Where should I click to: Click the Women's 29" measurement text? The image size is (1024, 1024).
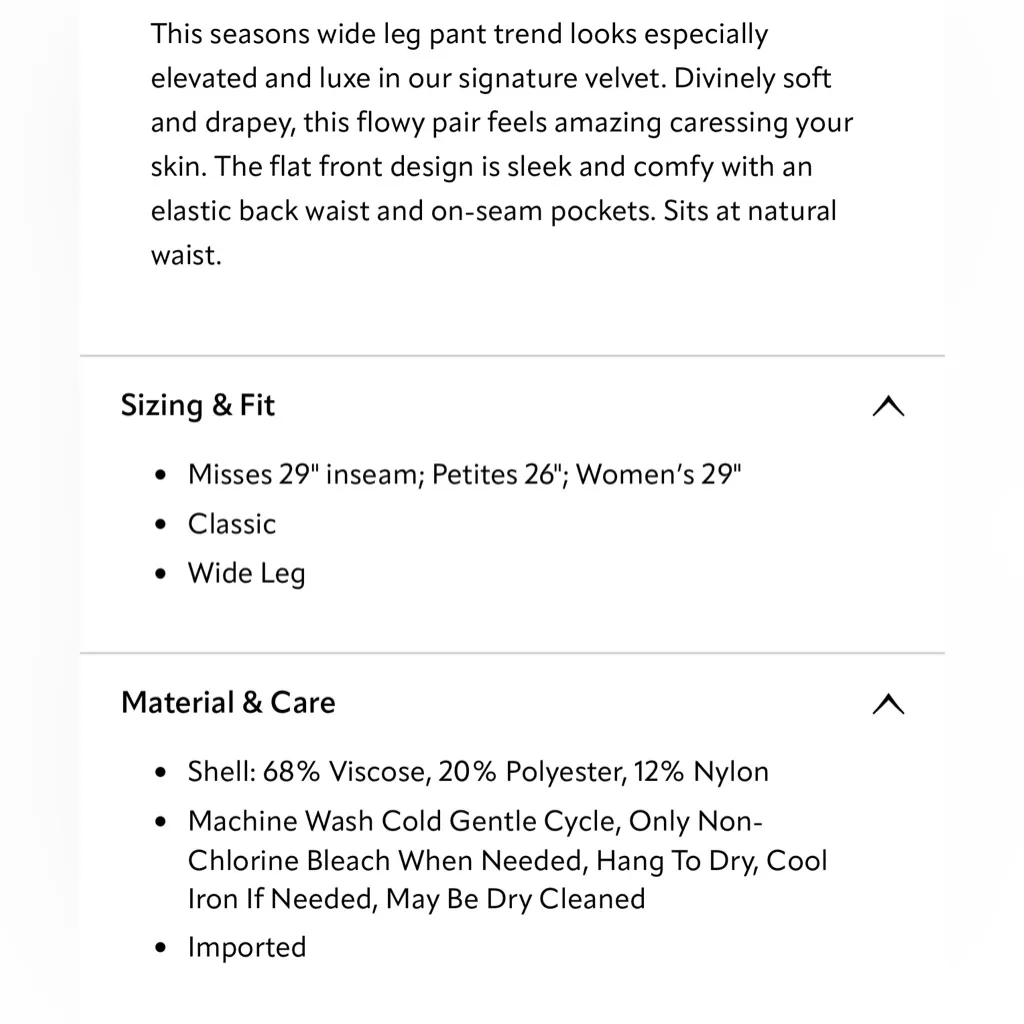pos(659,474)
